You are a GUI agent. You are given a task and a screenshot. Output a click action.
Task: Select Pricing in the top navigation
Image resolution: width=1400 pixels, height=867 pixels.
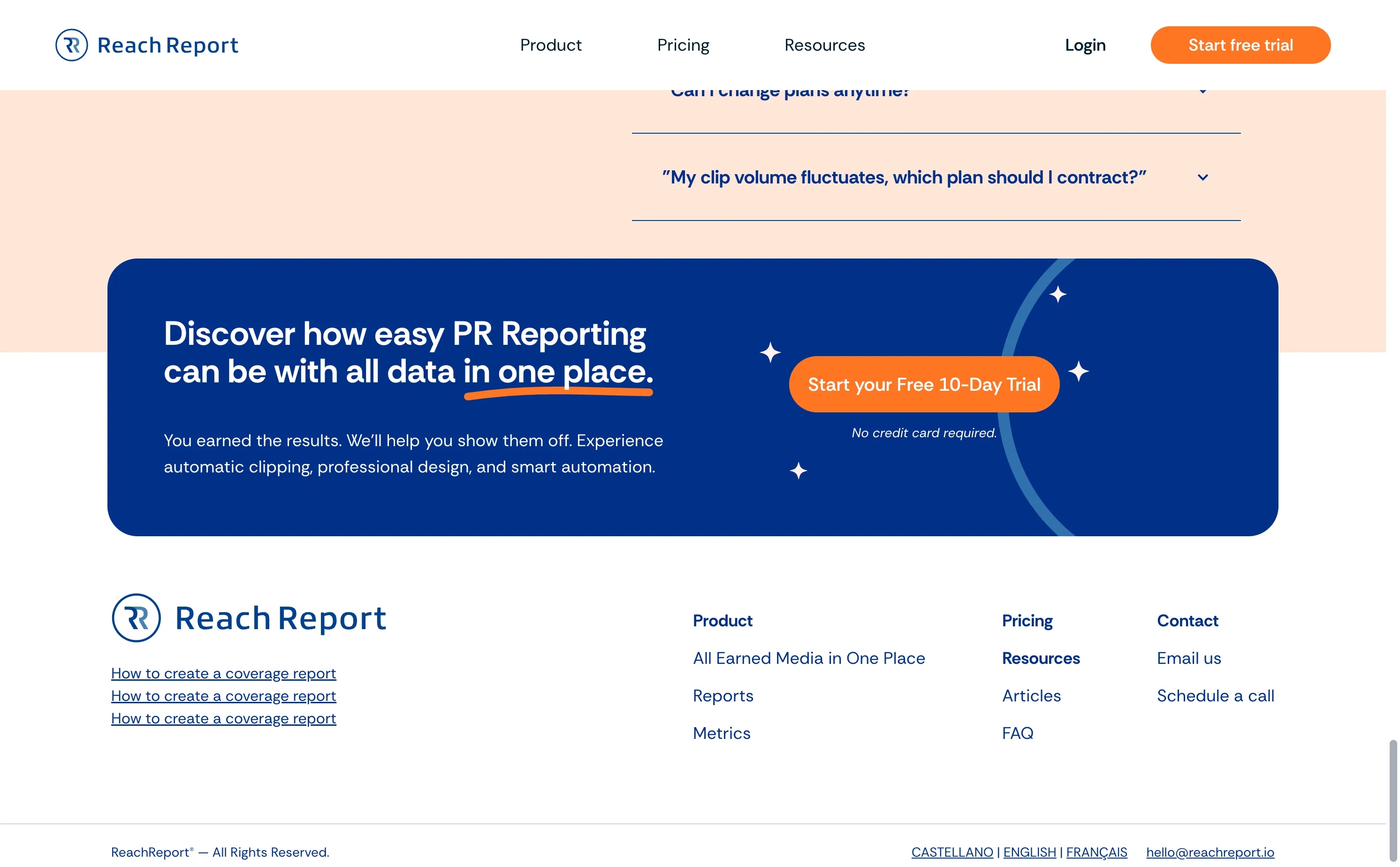tap(683, 45)
